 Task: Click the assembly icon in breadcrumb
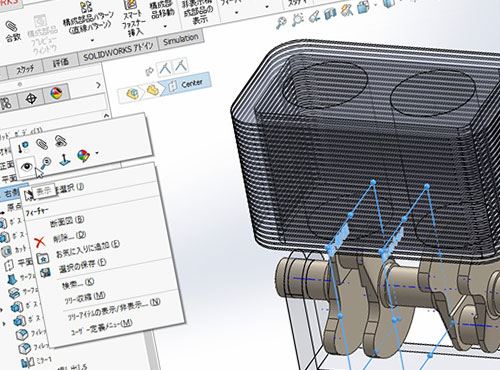[x=133, y=94]
